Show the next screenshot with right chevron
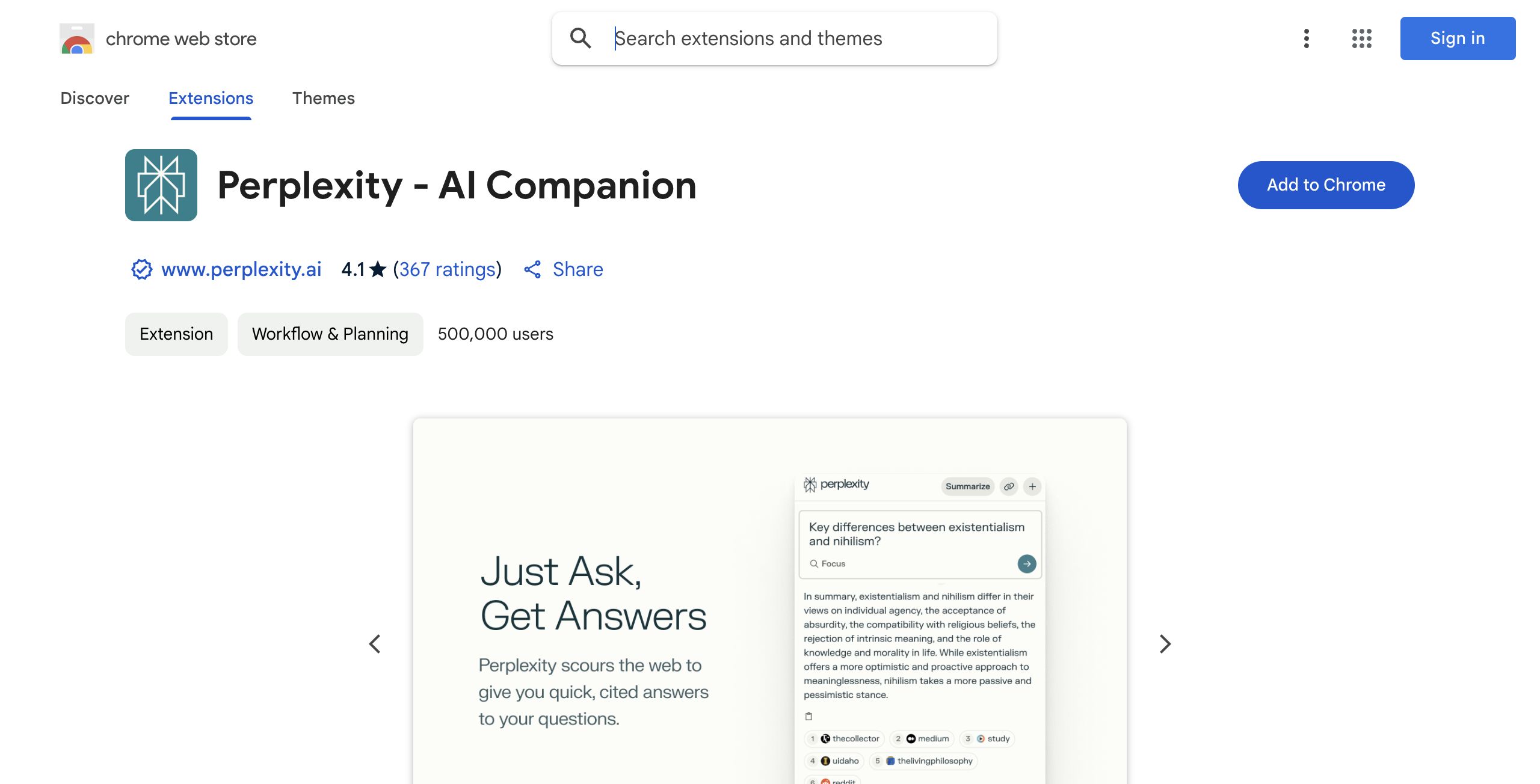1540x784 pixels. pos(1165,644)
